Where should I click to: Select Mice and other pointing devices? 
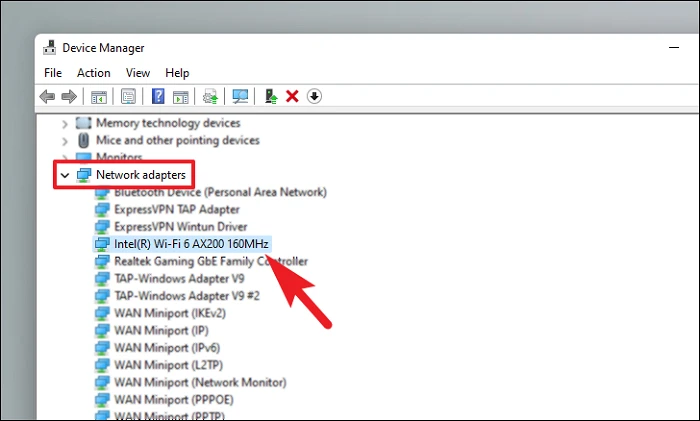[x=178, y=140]
